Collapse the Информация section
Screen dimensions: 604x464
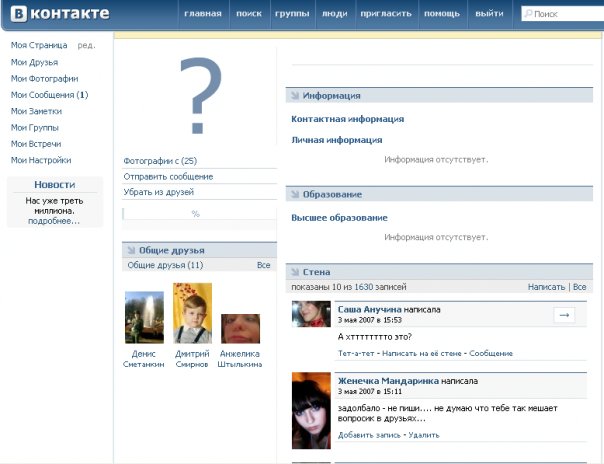click(x=294, y=96)
